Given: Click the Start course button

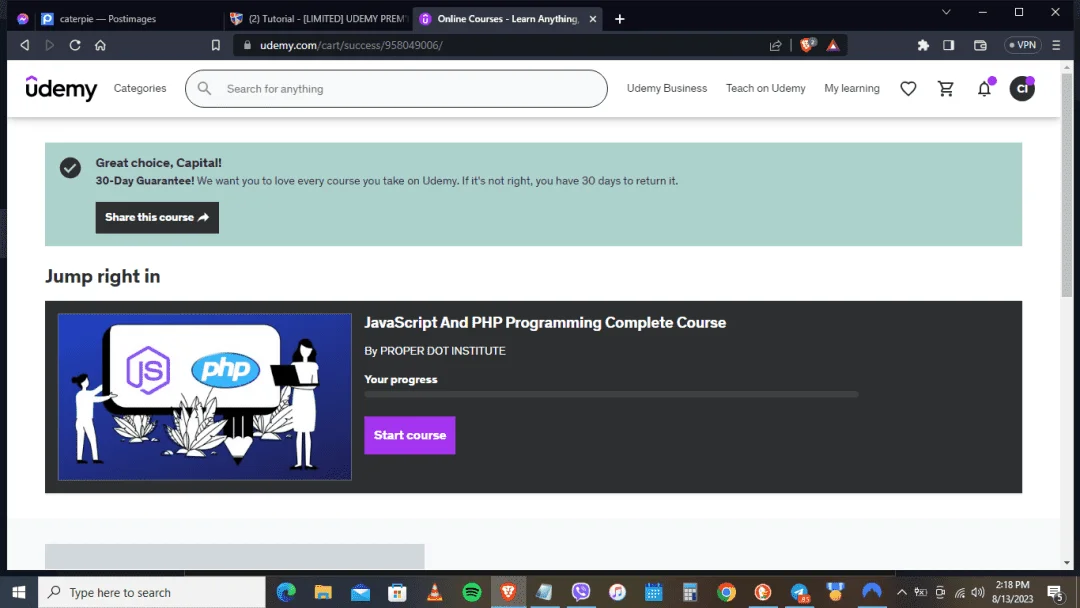Looking at the screenshot, I should [410, 435].
